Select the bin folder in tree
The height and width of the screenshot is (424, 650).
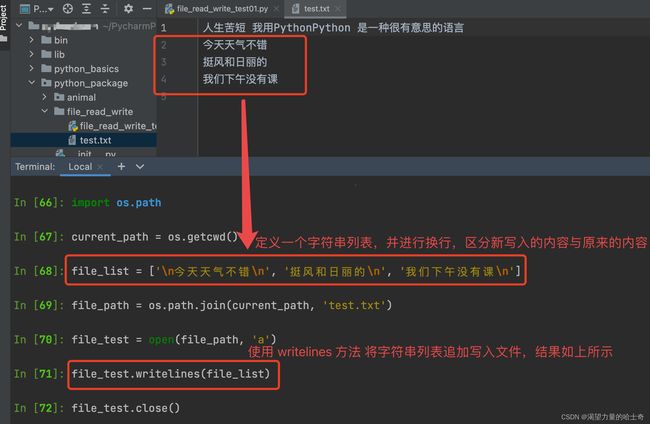click(x=61, y=40)
